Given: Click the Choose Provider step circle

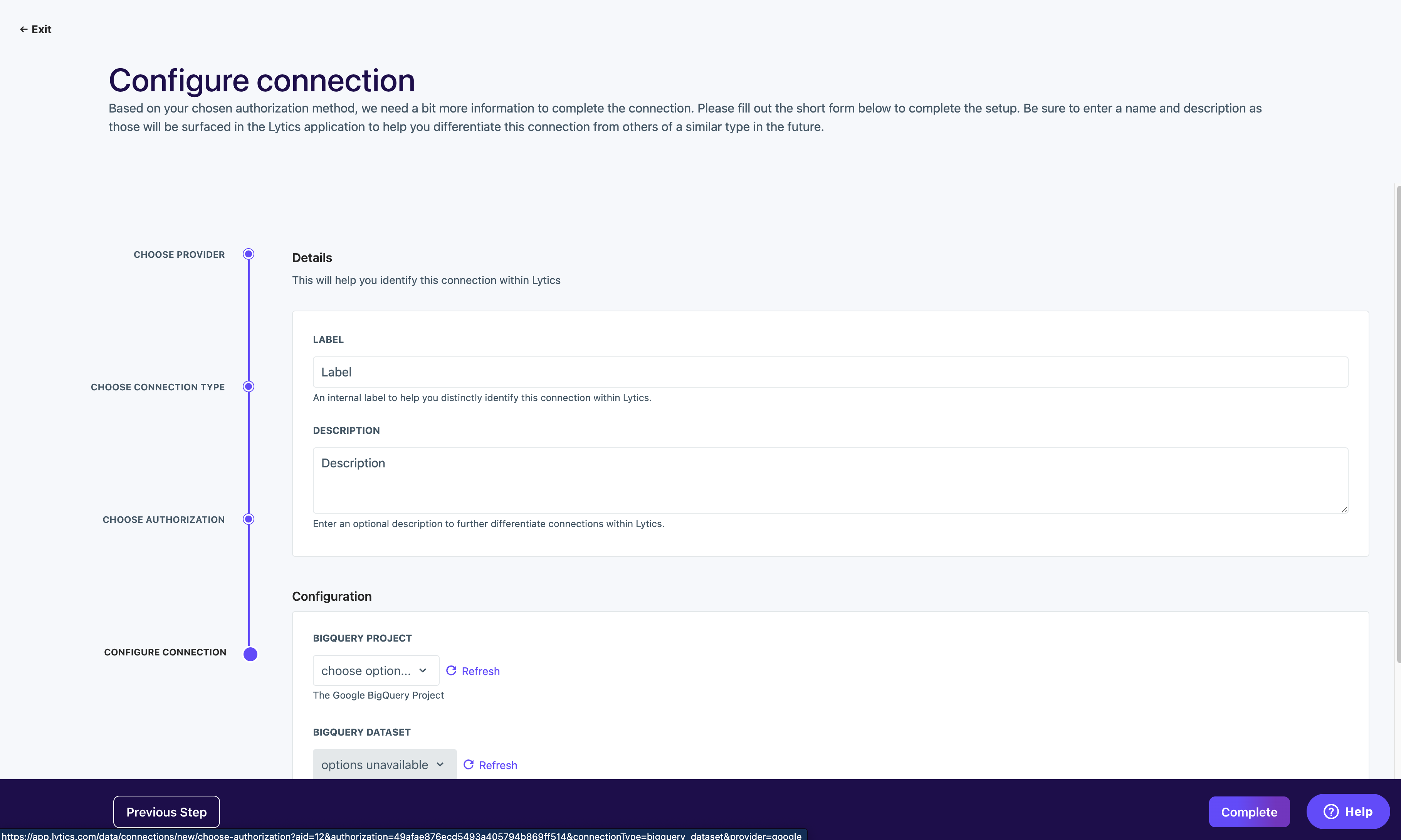Looking at the screenshot, I should pos(249,254).
